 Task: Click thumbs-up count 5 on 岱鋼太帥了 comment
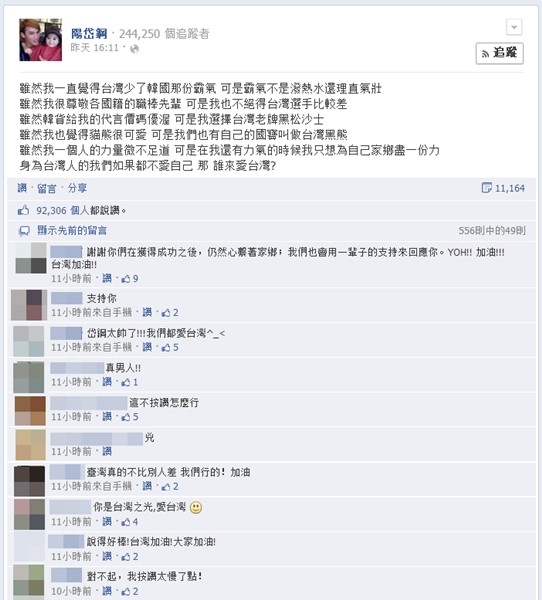(x=170, y=347)
